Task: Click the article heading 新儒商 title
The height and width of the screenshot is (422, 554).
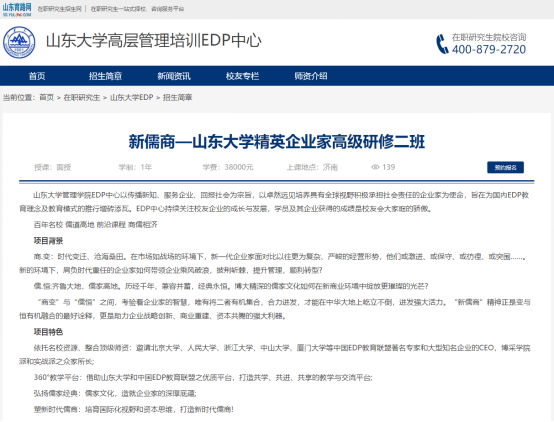Action: click(277, 142)
